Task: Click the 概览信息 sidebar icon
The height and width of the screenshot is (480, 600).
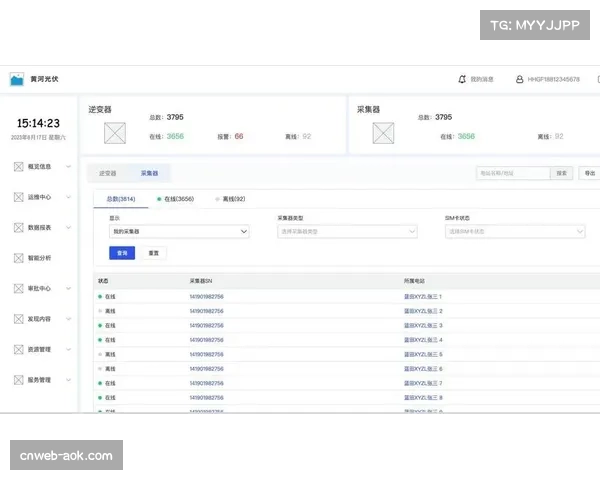Action: [x=18, y=167]
